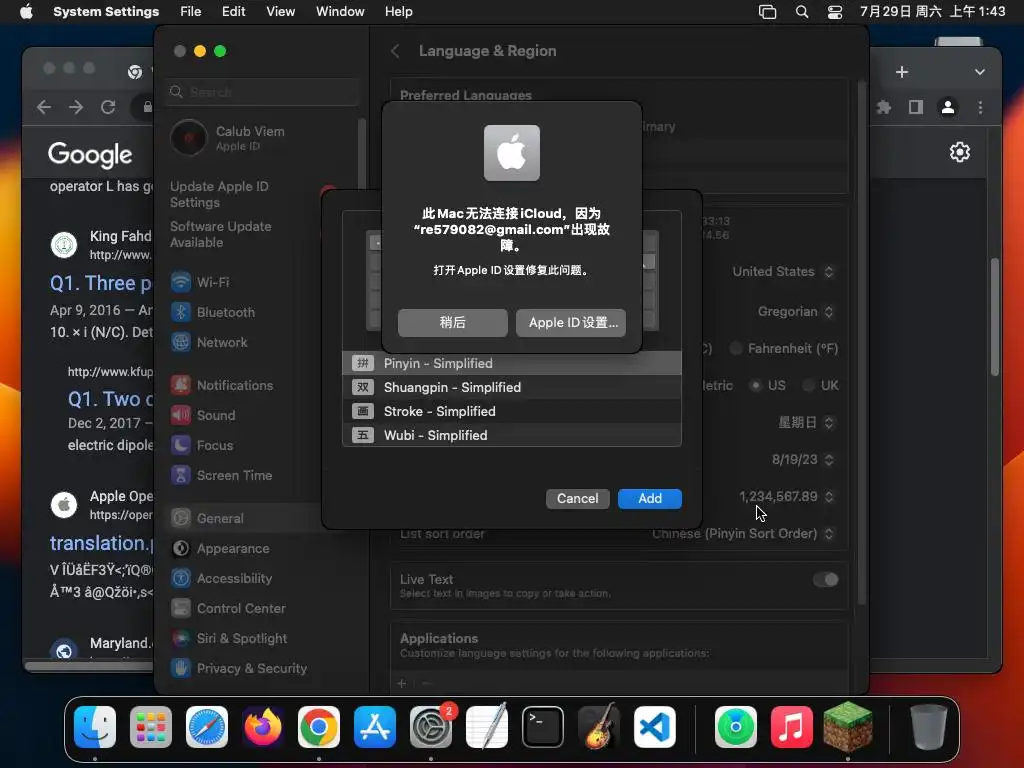Open Control Center in menu bar
The image size is (1024, 768).
pos(835,12)
